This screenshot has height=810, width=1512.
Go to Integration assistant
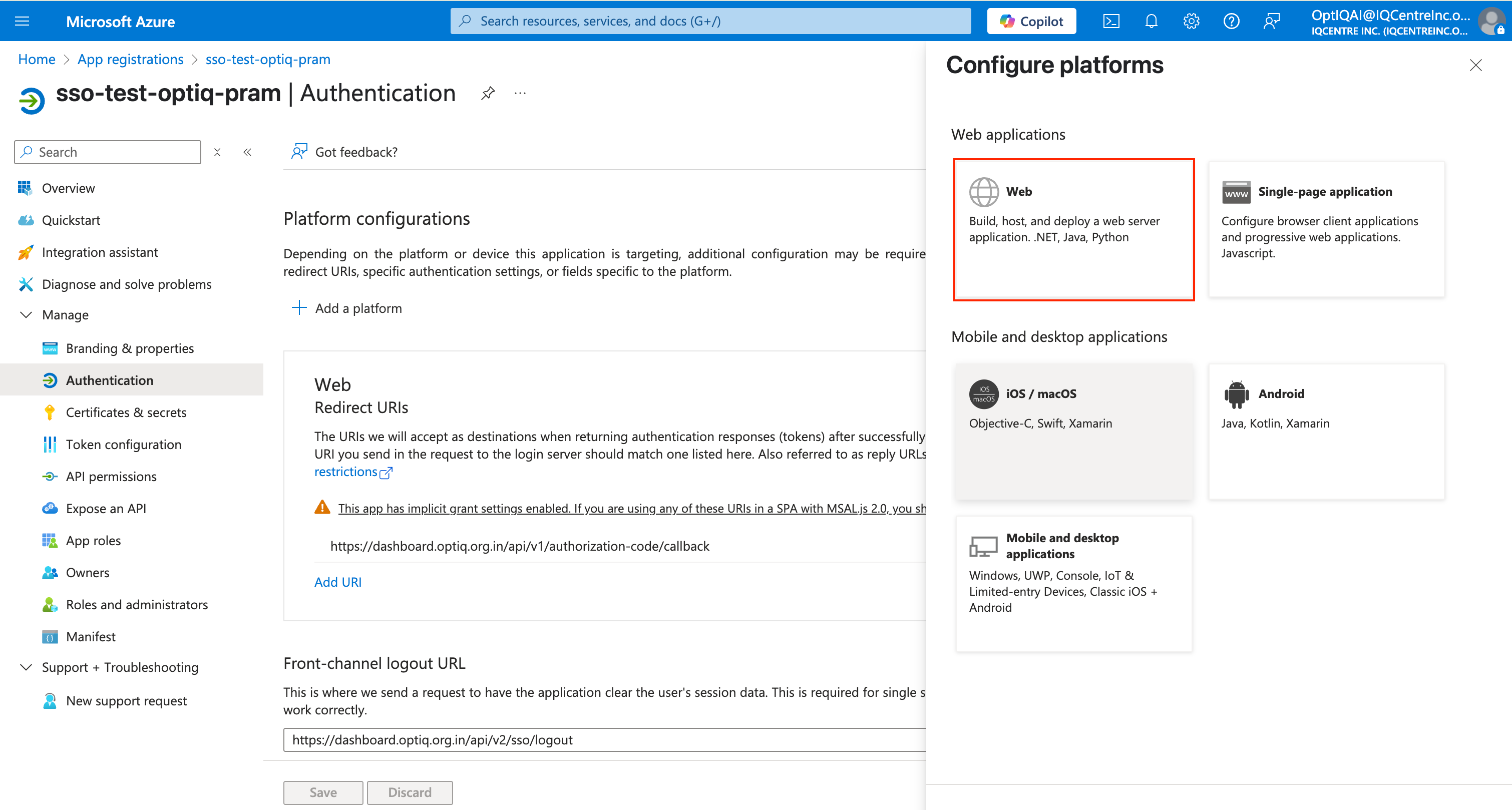click(x=100, y=252)
